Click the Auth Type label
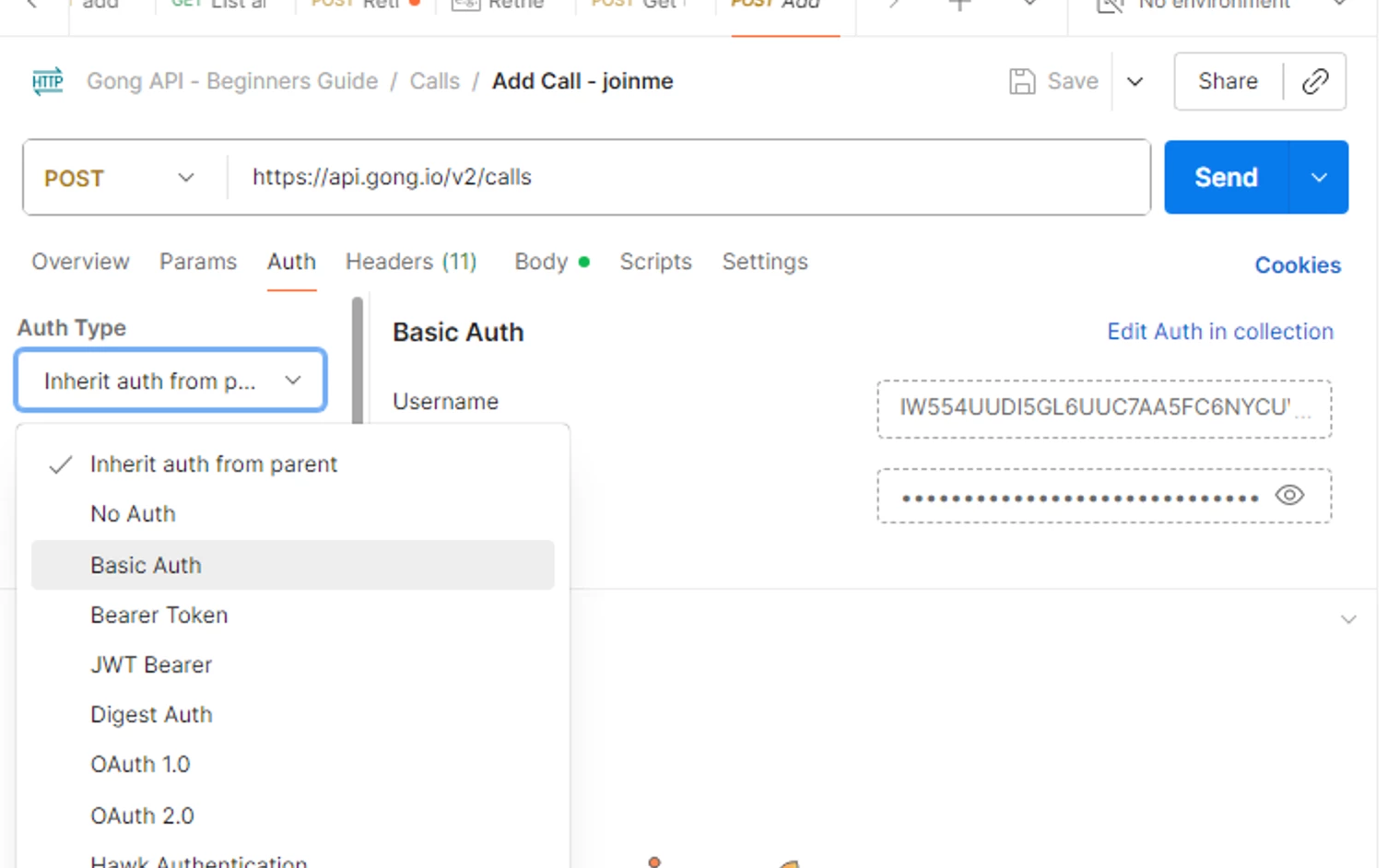The width and height of the screenshot is (1399, 868). 72,328
